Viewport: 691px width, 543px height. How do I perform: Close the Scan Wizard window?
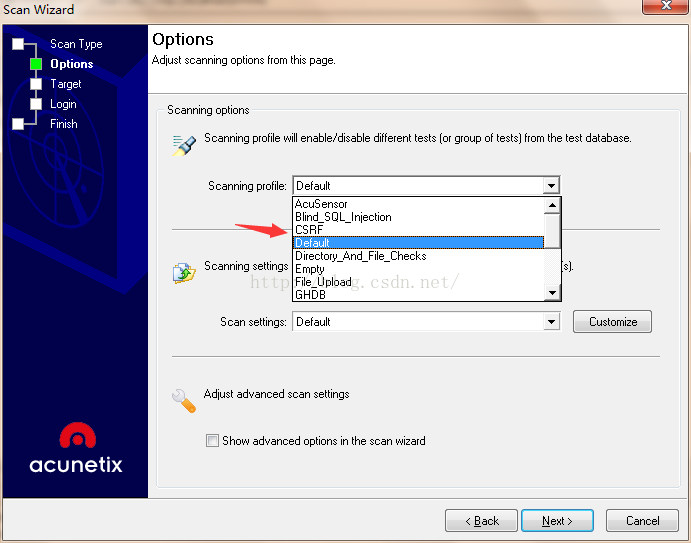click(x=665, y=6)
